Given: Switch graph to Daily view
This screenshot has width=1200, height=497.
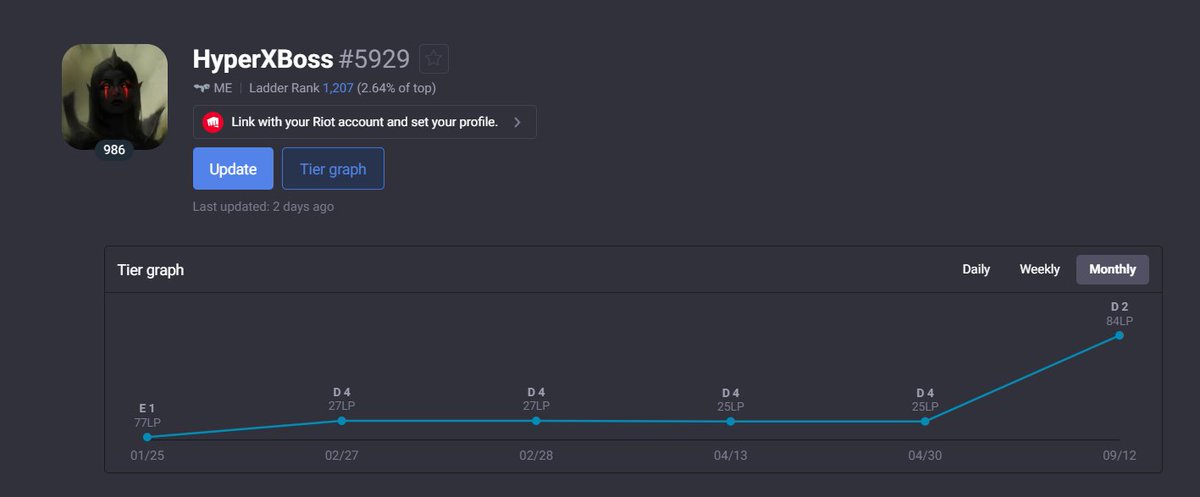Looking at the screenshot, I should 976,269.
